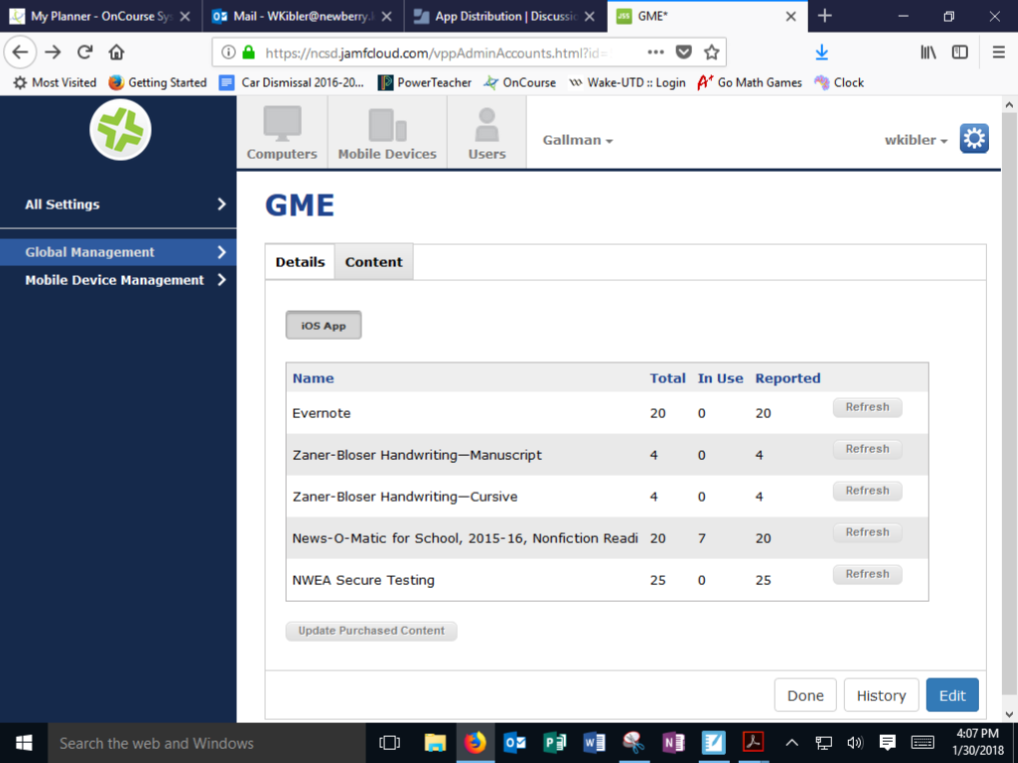The image size is (1018, 763).
Task: Sort the table by the Name column
Action: pos(313,378)
